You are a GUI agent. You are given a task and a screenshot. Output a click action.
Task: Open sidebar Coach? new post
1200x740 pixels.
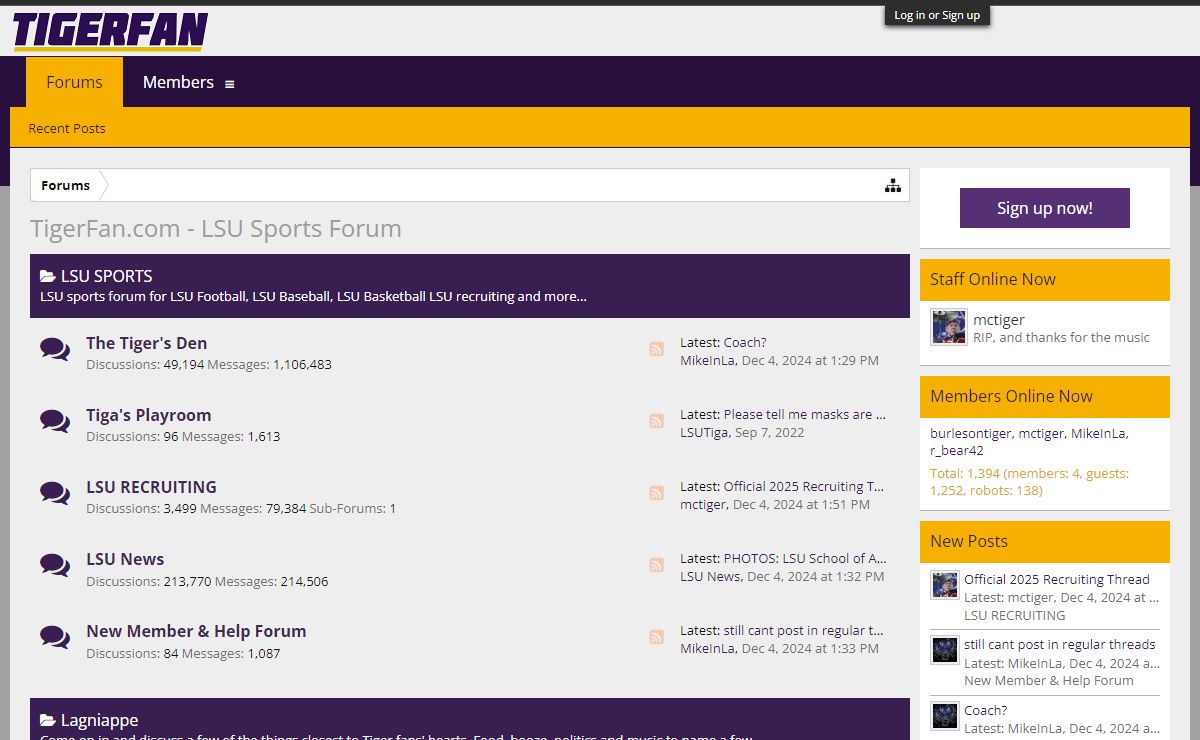(986, 710)
